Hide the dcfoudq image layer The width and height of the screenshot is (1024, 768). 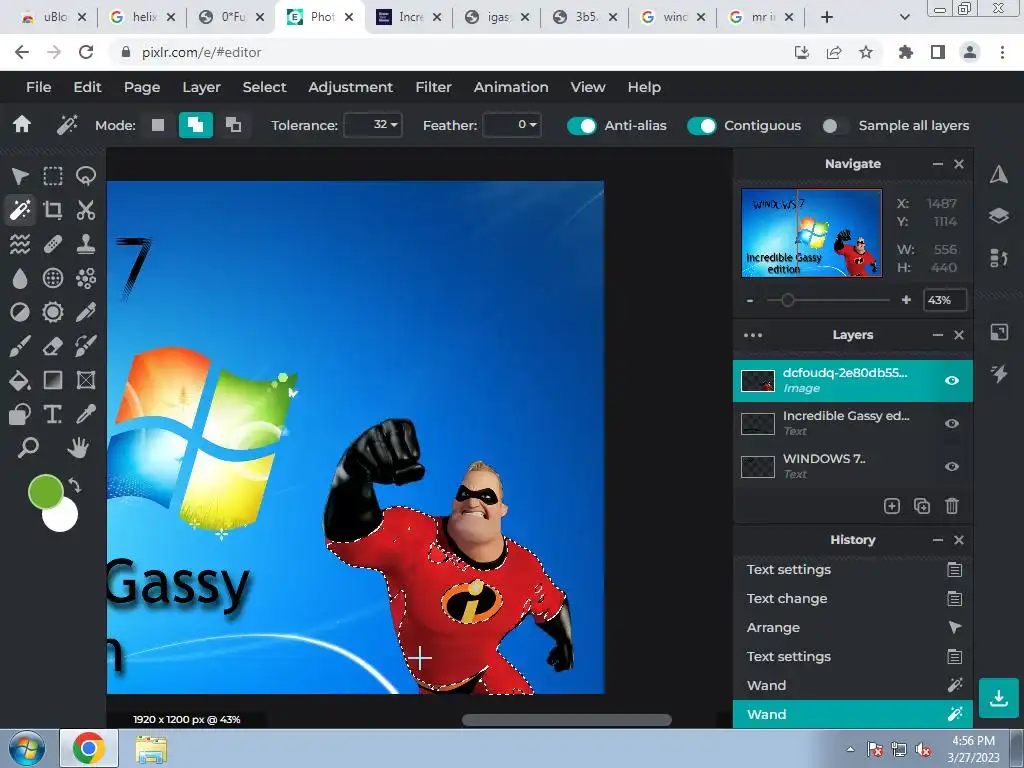point(952,380)
